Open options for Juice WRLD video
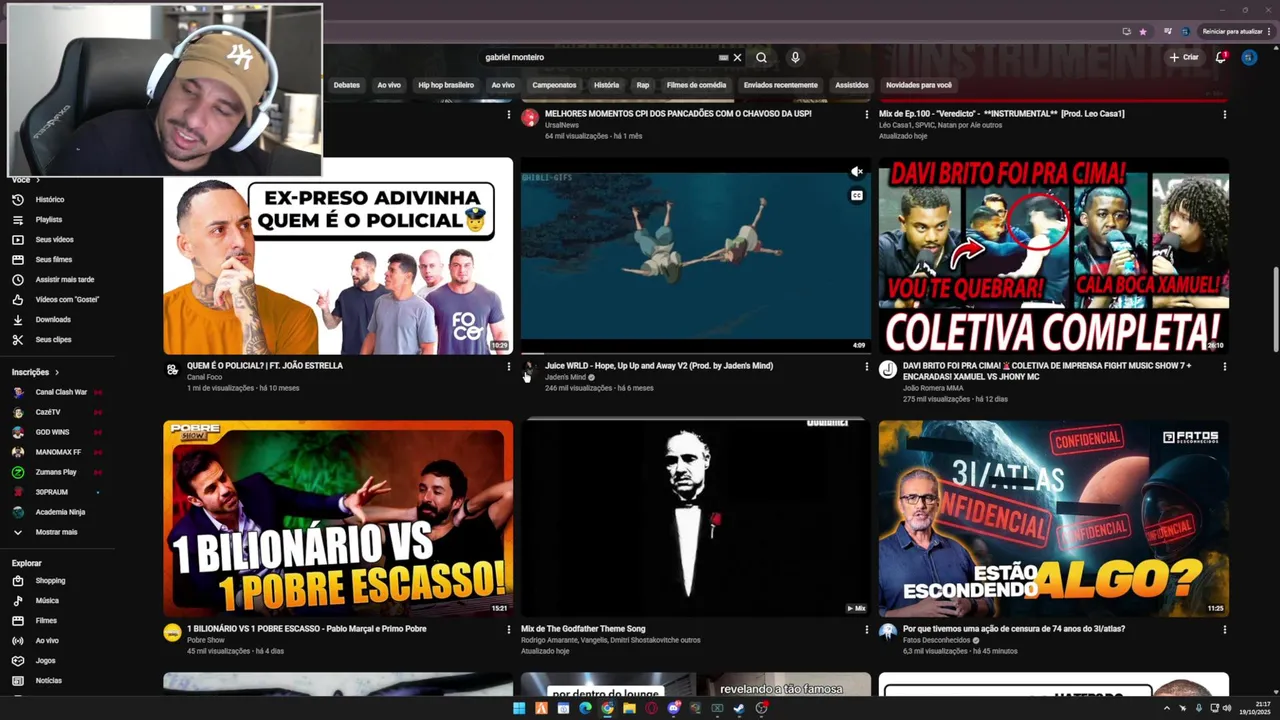 pos(866,367)
